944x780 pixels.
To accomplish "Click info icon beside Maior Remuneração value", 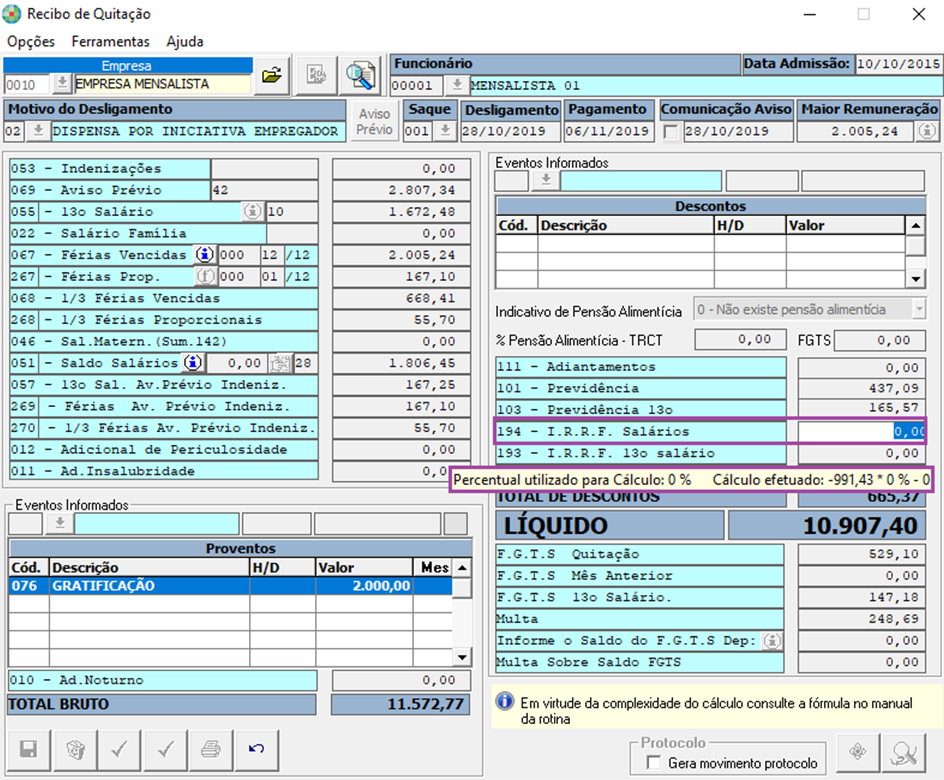I will click(x=927, y=131).
